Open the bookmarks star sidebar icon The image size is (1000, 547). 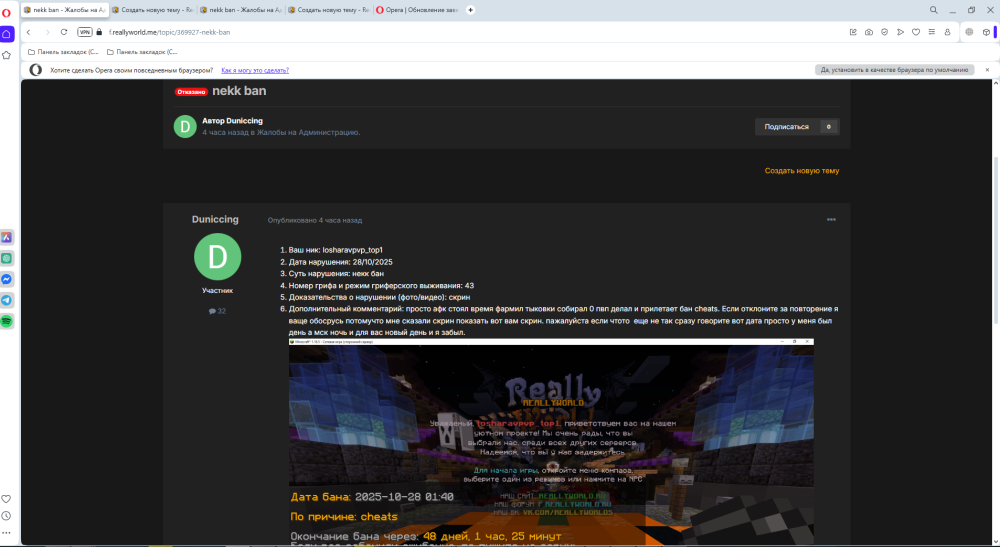coord(6,55)
